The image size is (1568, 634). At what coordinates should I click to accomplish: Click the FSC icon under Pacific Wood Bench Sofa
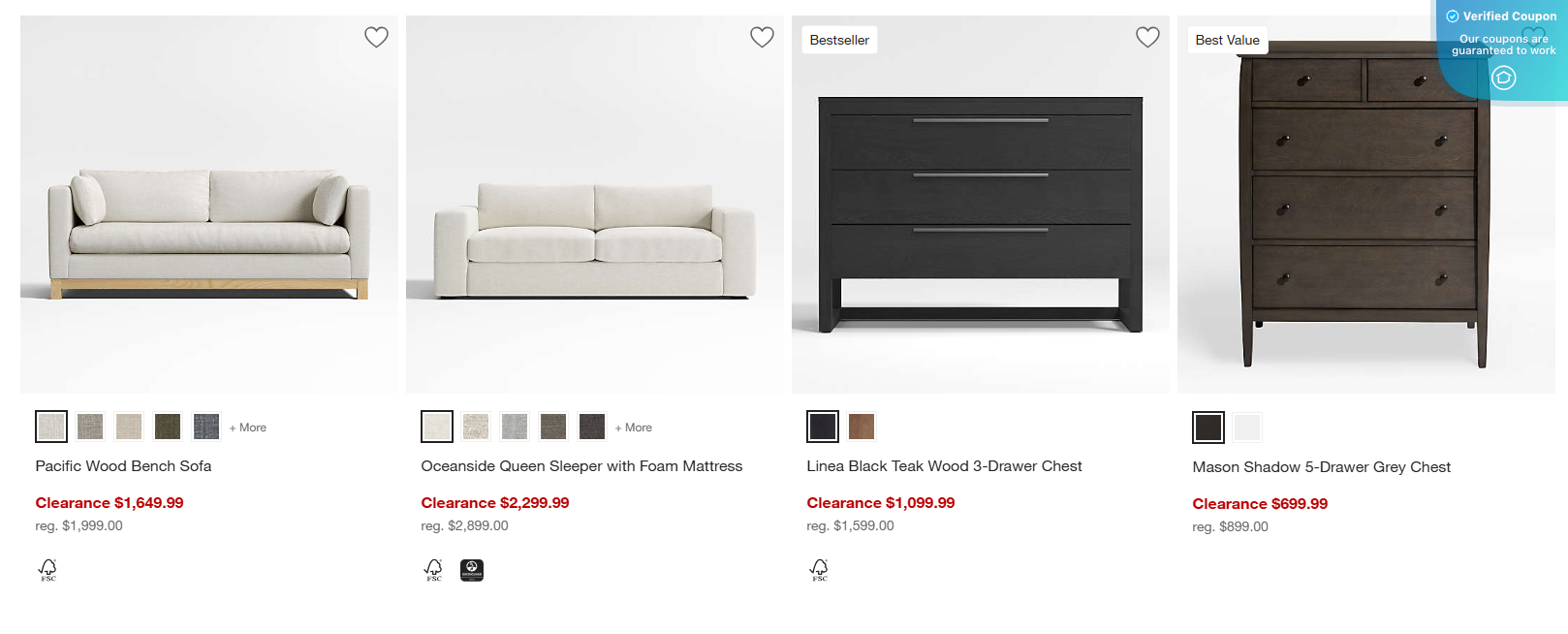[x=47, y=570]
